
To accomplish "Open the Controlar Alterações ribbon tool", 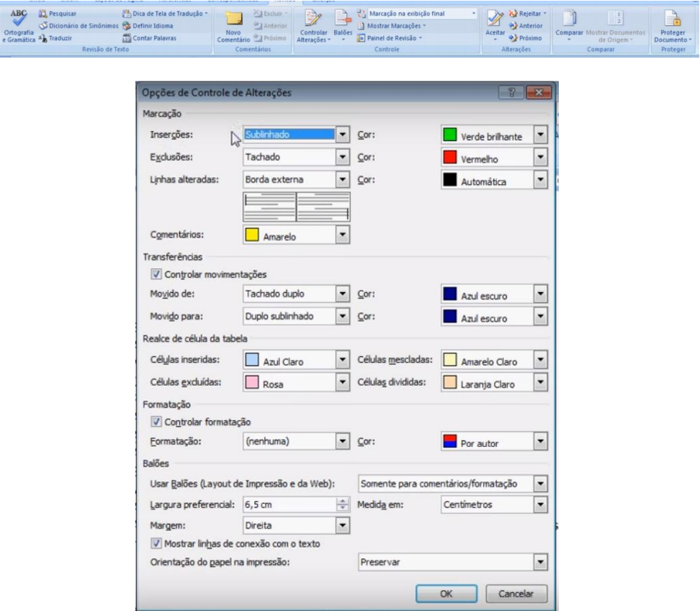I will [x=313, y=20].
